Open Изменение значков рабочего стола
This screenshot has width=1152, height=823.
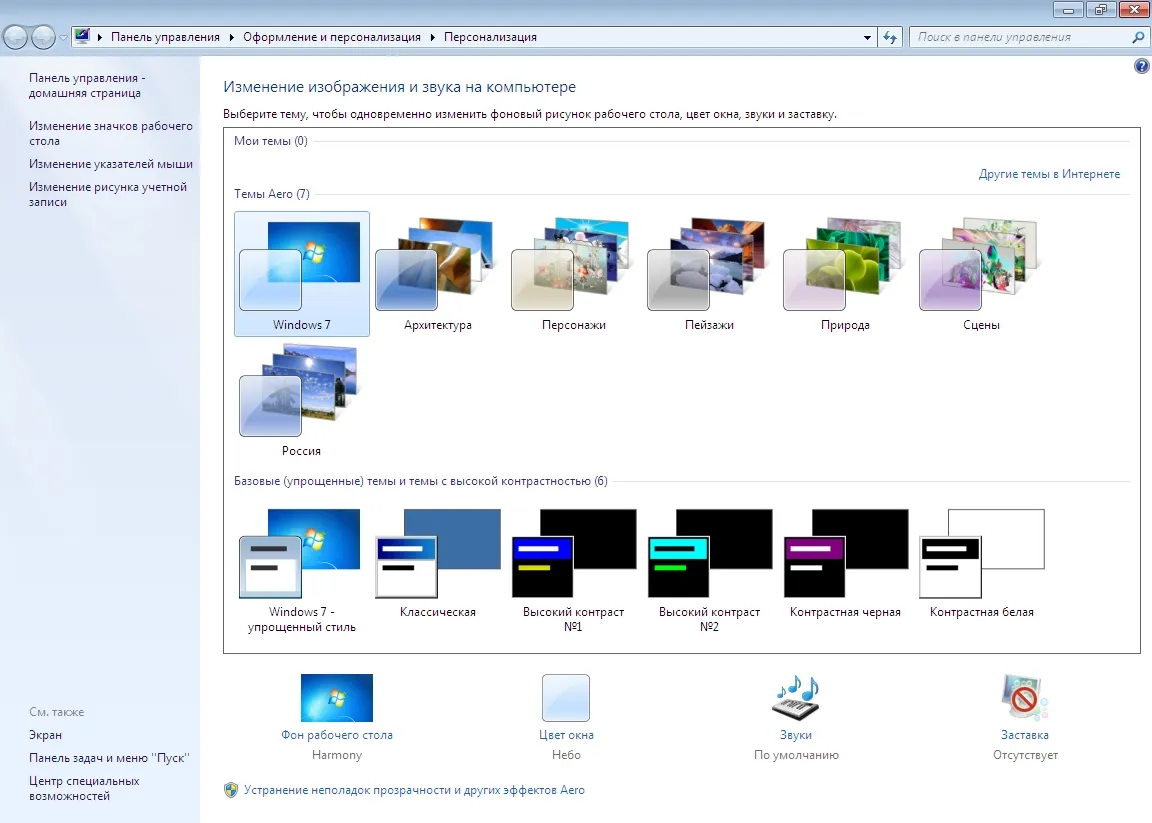pos(111,133)
